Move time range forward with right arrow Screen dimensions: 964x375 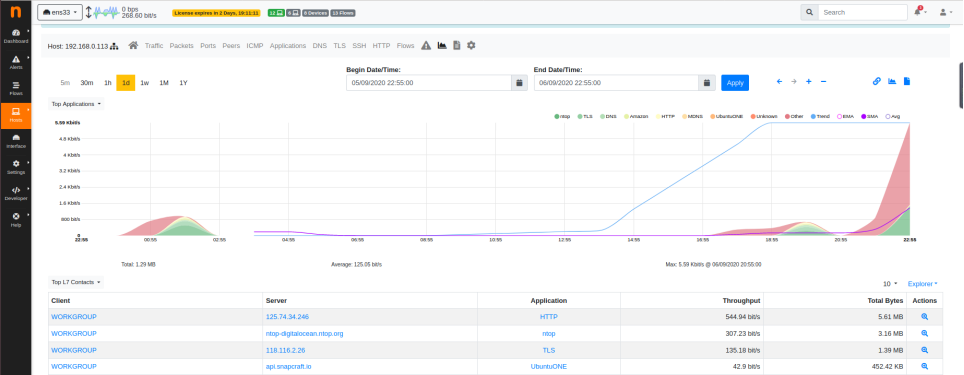(794, 81)
